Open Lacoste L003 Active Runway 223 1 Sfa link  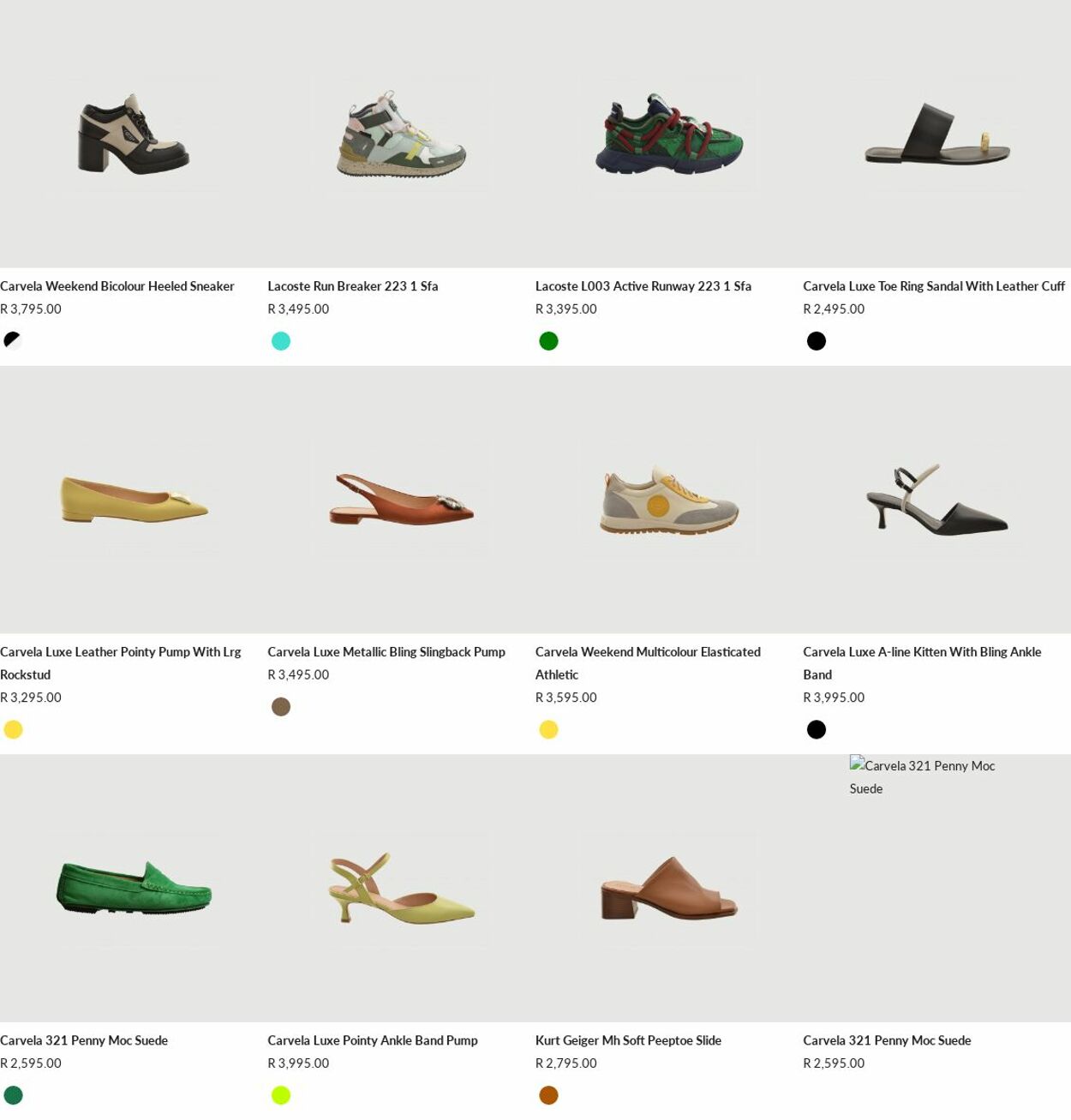(643, 286)
